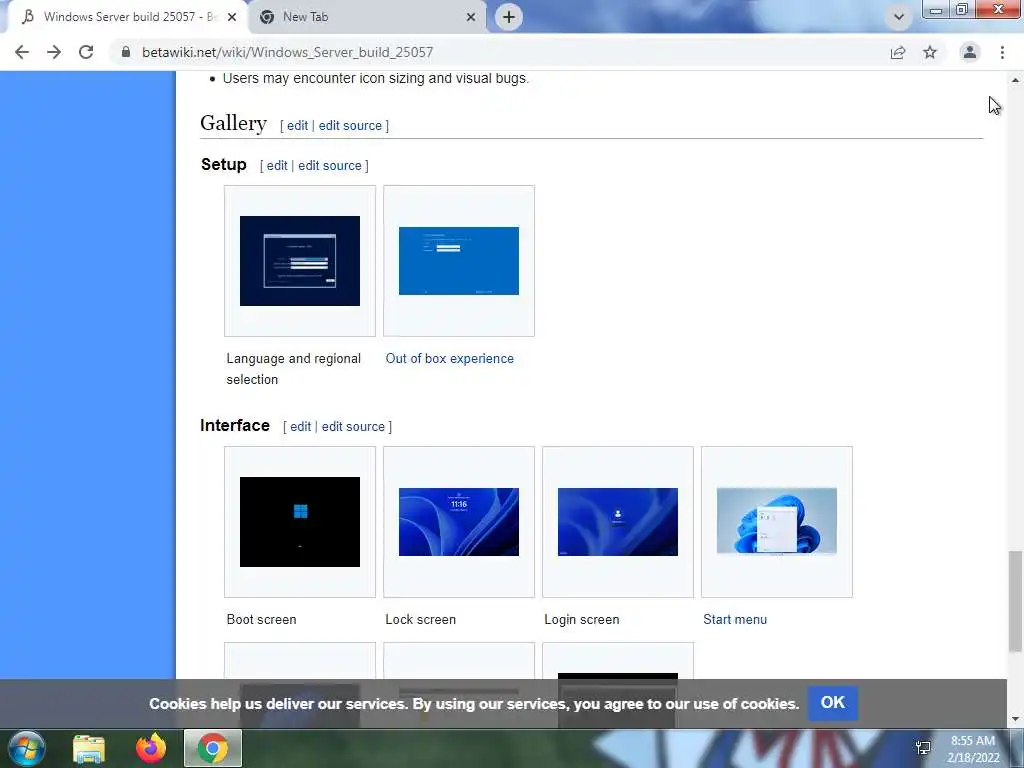Launch Firefox from the taskbar
Image resolution: width=1024 pixels, height=768 pixels.
point(151,748)
